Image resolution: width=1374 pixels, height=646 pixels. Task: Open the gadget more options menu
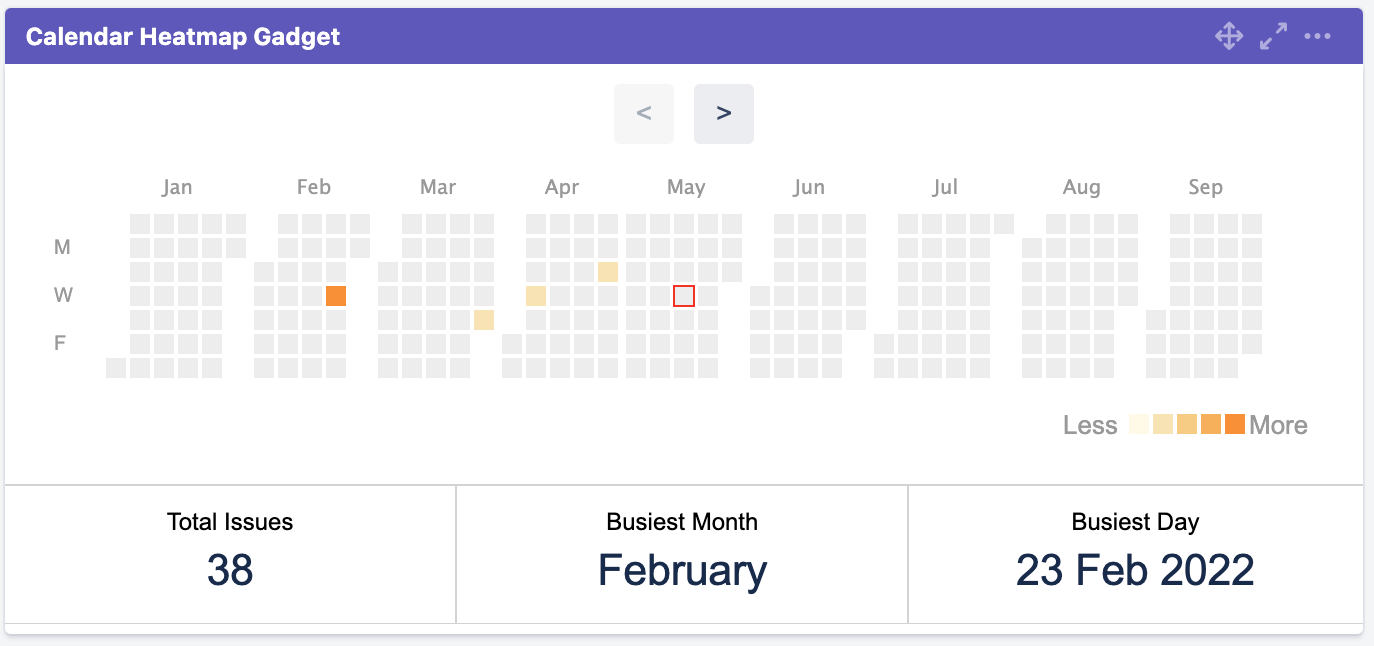[x=1317, y=37]
